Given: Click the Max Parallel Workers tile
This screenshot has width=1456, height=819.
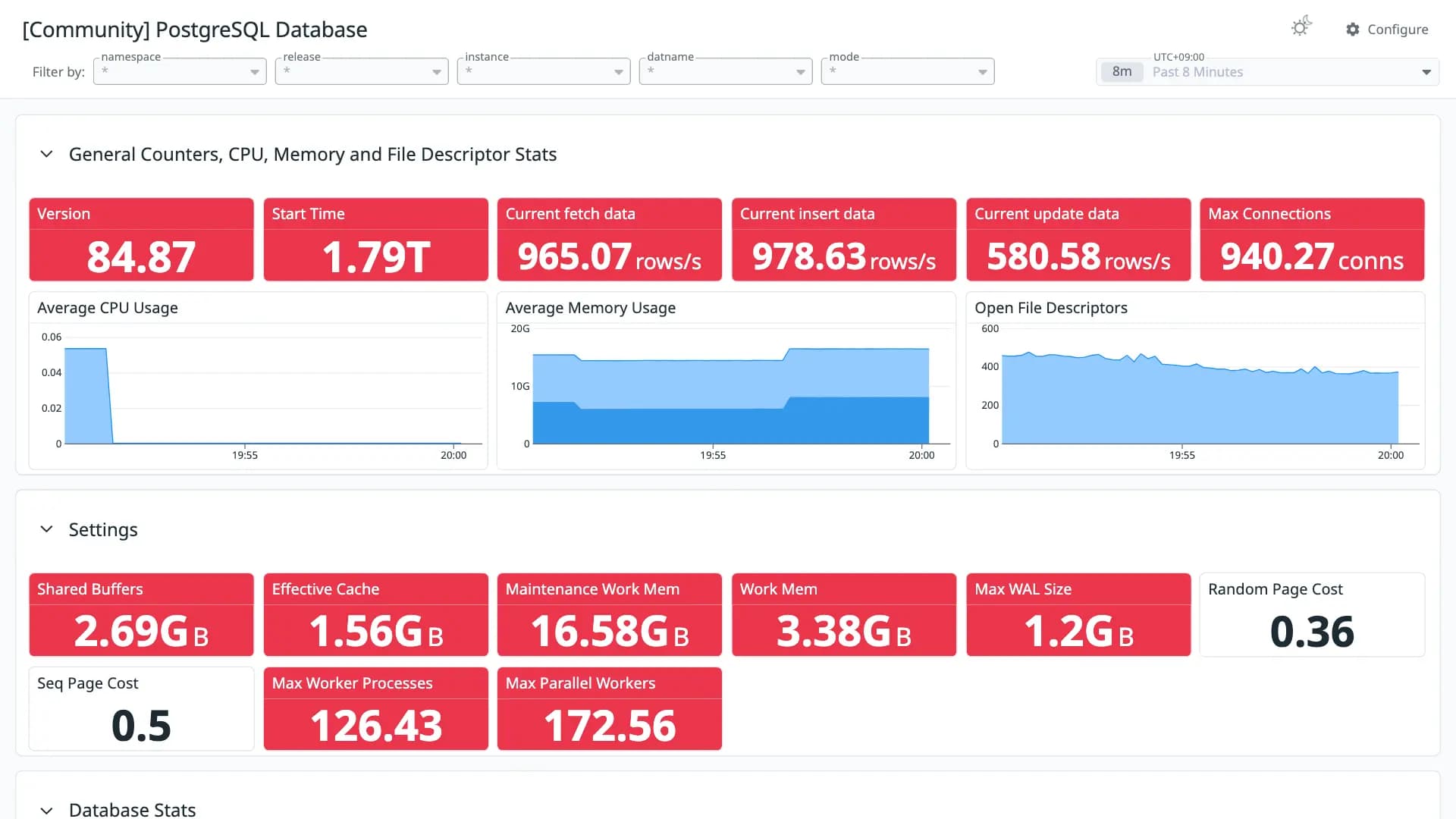Looking at the screenshot, I should pyautogui.click(x=610, y=709).
